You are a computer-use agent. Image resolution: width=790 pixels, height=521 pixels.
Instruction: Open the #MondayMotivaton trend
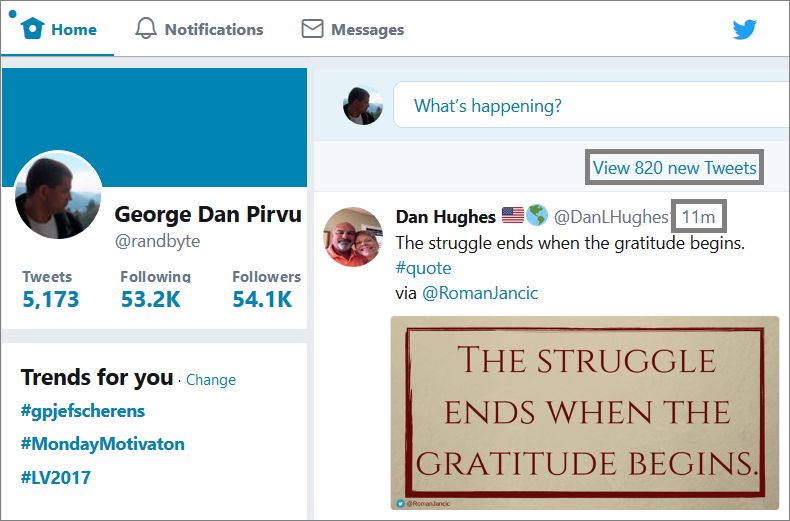click(x=103, y=444)
